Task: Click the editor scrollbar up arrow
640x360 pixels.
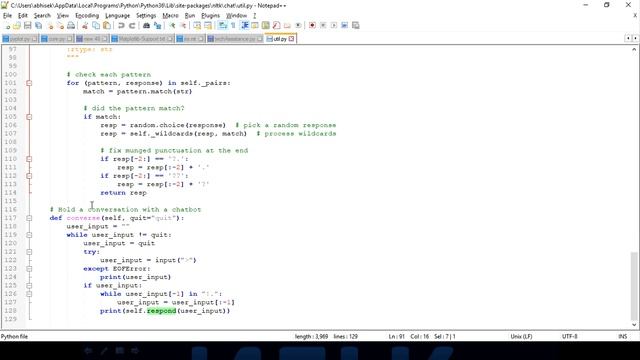Action: pyautogui.click(x=634, y=49)
